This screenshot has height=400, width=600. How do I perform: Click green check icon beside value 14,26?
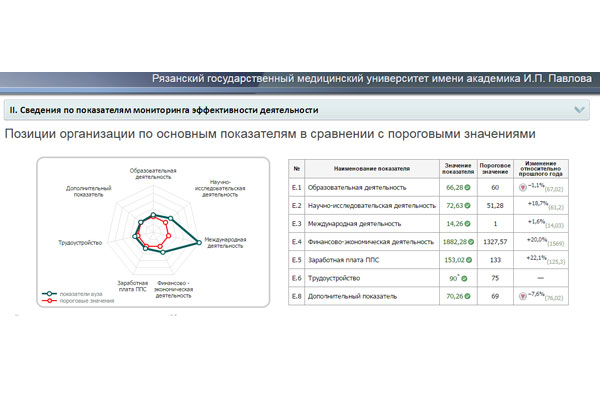(468, 223)
